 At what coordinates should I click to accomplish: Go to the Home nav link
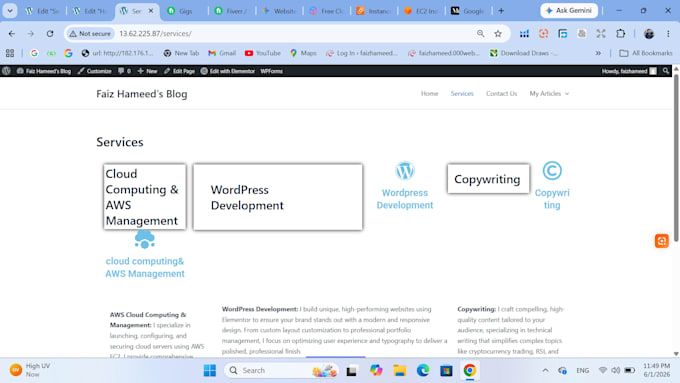point(429,94)
